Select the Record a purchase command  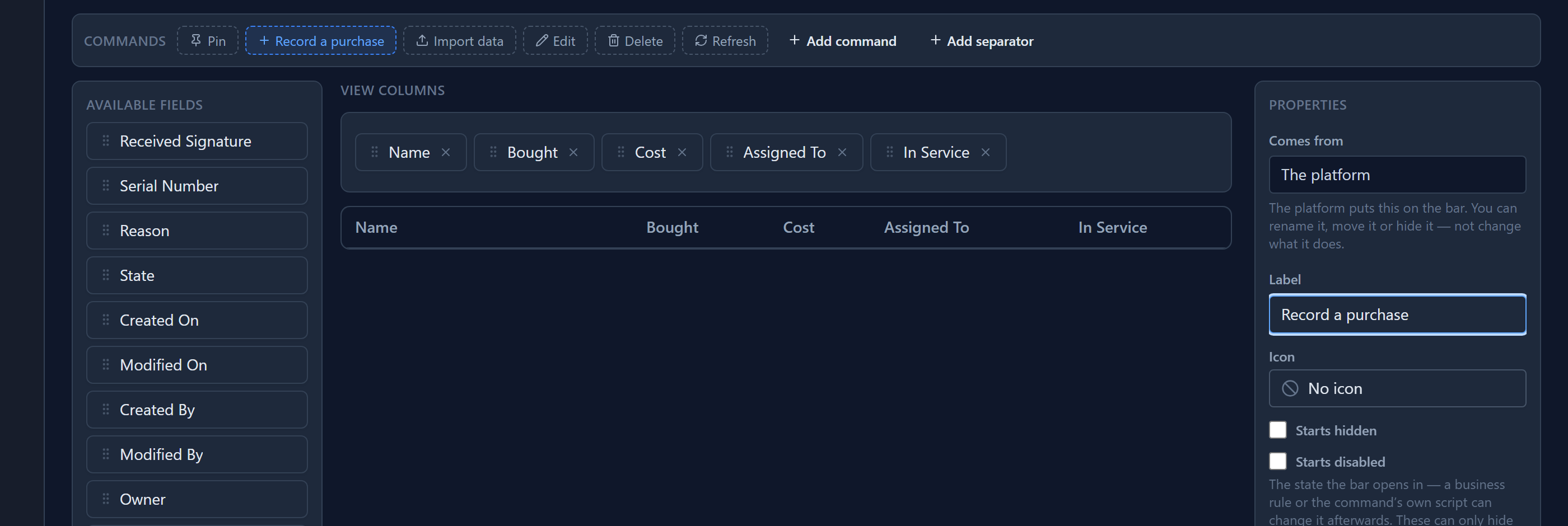pos(321,41)
